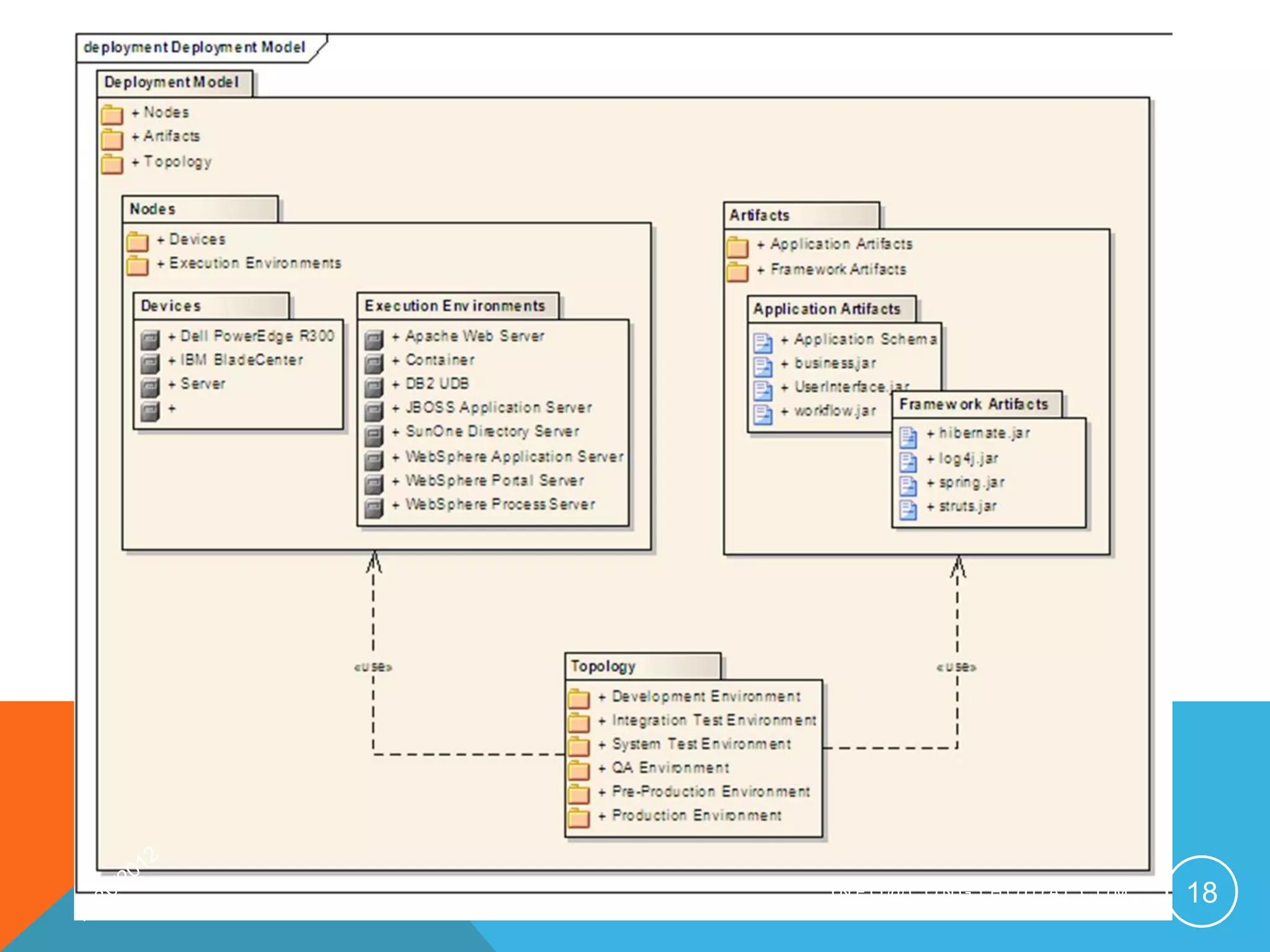This screenshot has height=952, width=1270.
Task: Click the use label on left dependency arrow
Action: coord(373,668)
